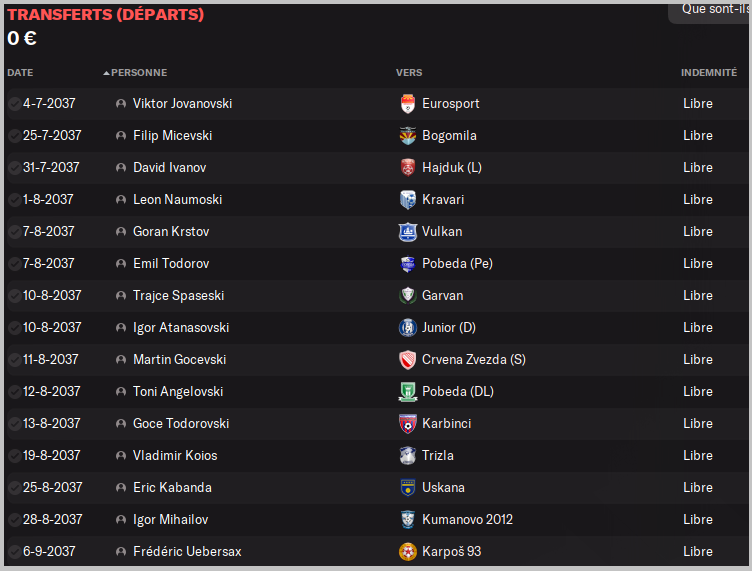Image resolution: width=752 pixels, height=571 pixels.
Task: Click the Karpoš 93 club badge
Action: pos(407,552)
